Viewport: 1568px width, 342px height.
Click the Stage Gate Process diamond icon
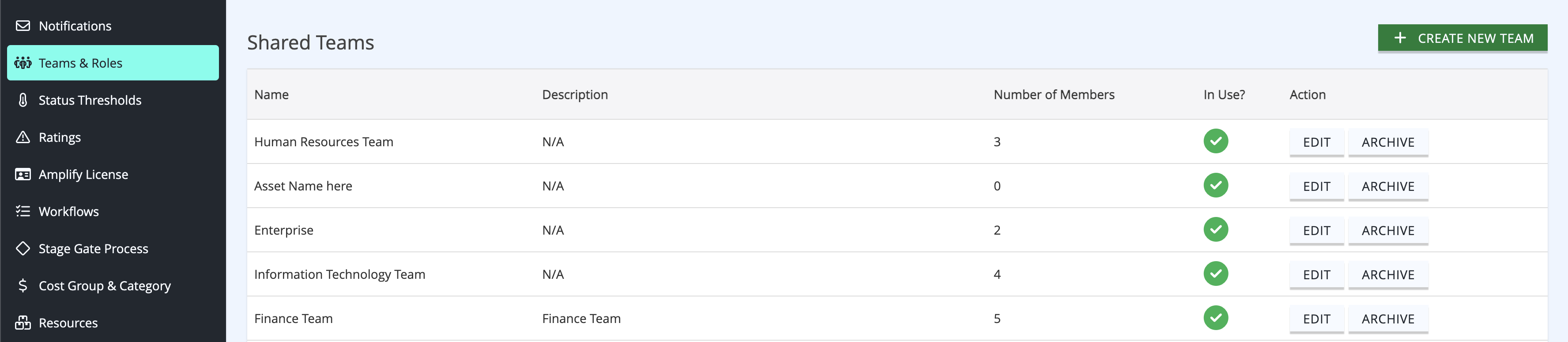pyautogui.click(x=23, y=249)
